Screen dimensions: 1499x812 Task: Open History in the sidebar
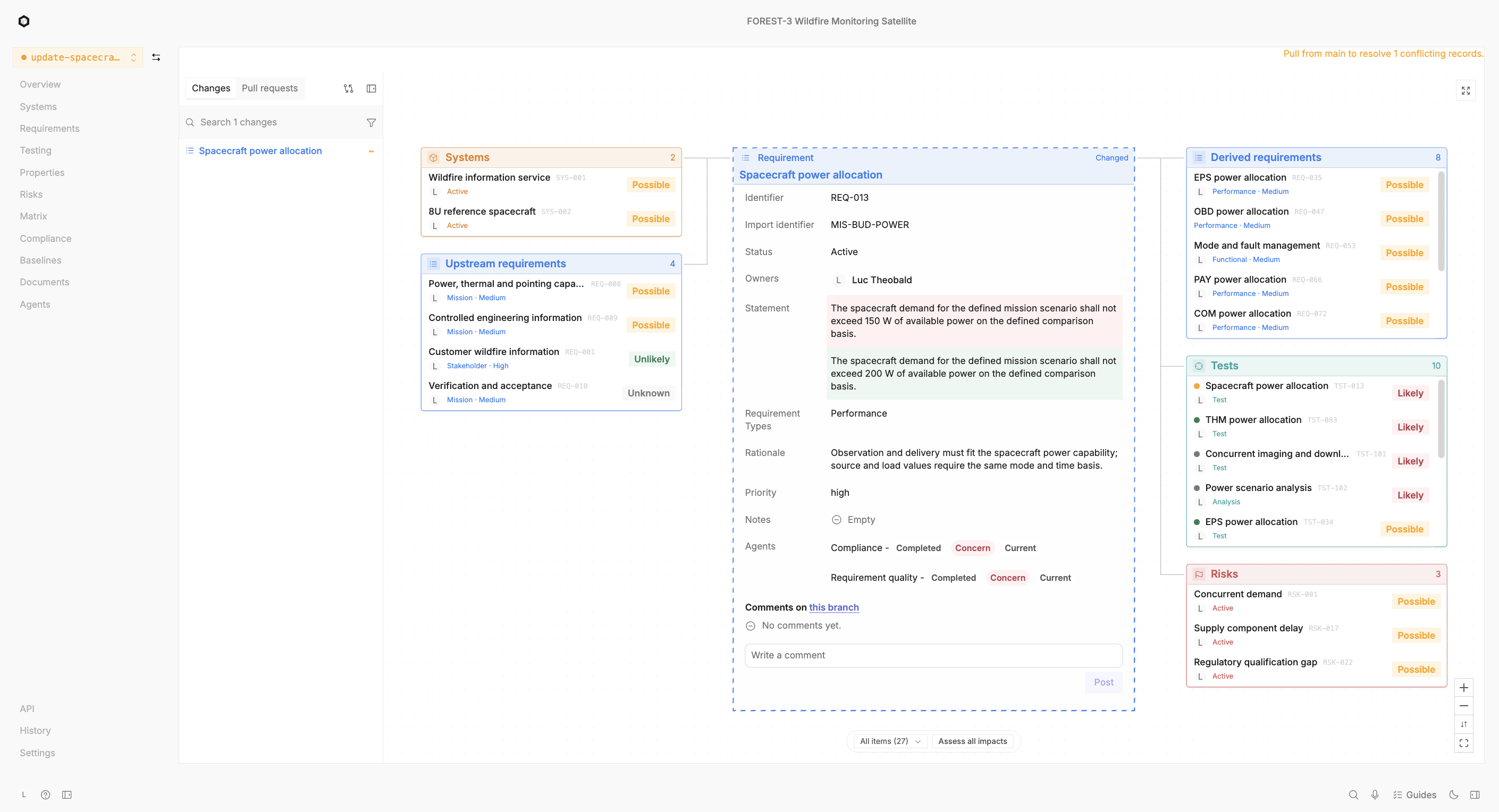pos(35,731)
